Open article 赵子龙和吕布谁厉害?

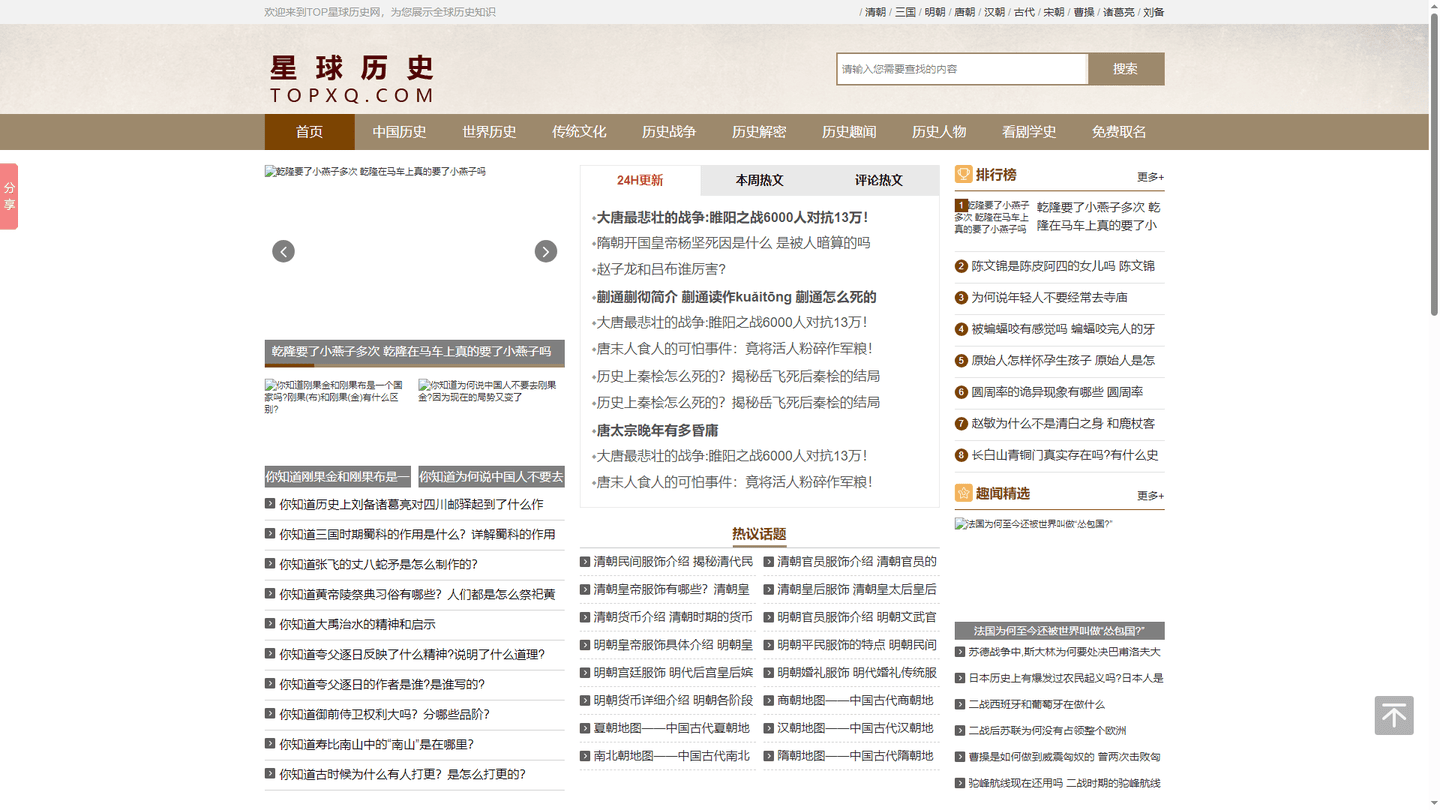click(x=661, y=269)
